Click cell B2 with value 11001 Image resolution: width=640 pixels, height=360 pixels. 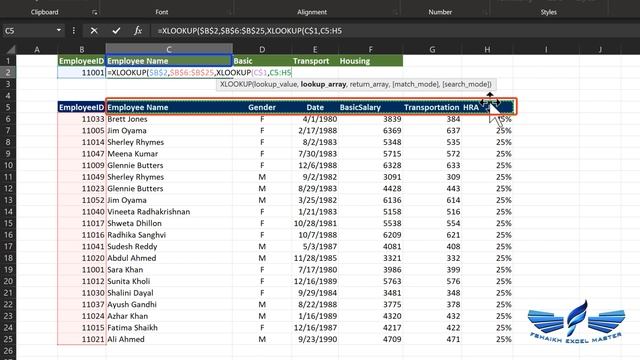(x=82, y=73)
